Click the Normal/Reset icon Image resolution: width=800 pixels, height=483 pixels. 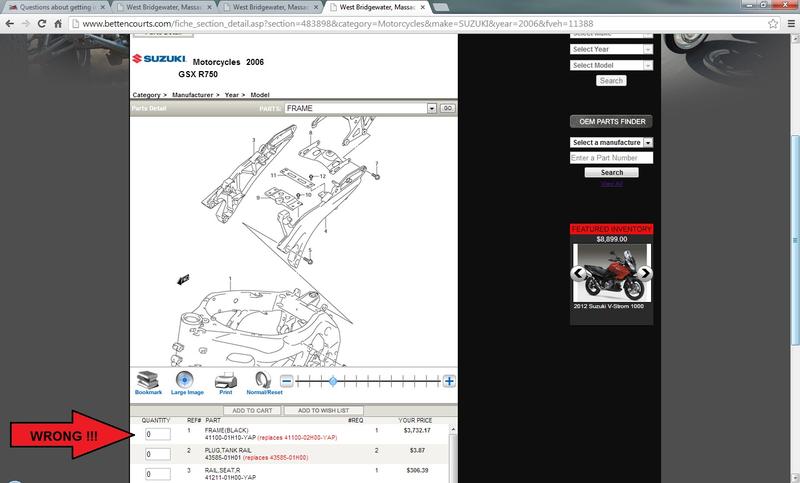click(263, 380)
